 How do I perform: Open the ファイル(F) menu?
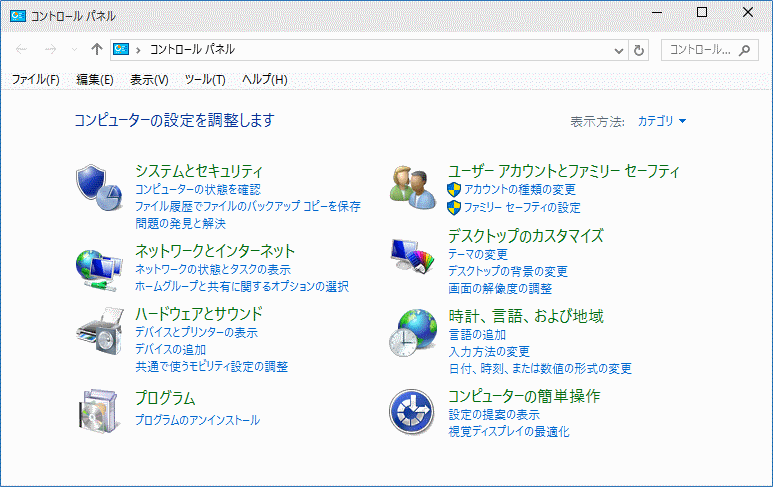click(35, 79)
